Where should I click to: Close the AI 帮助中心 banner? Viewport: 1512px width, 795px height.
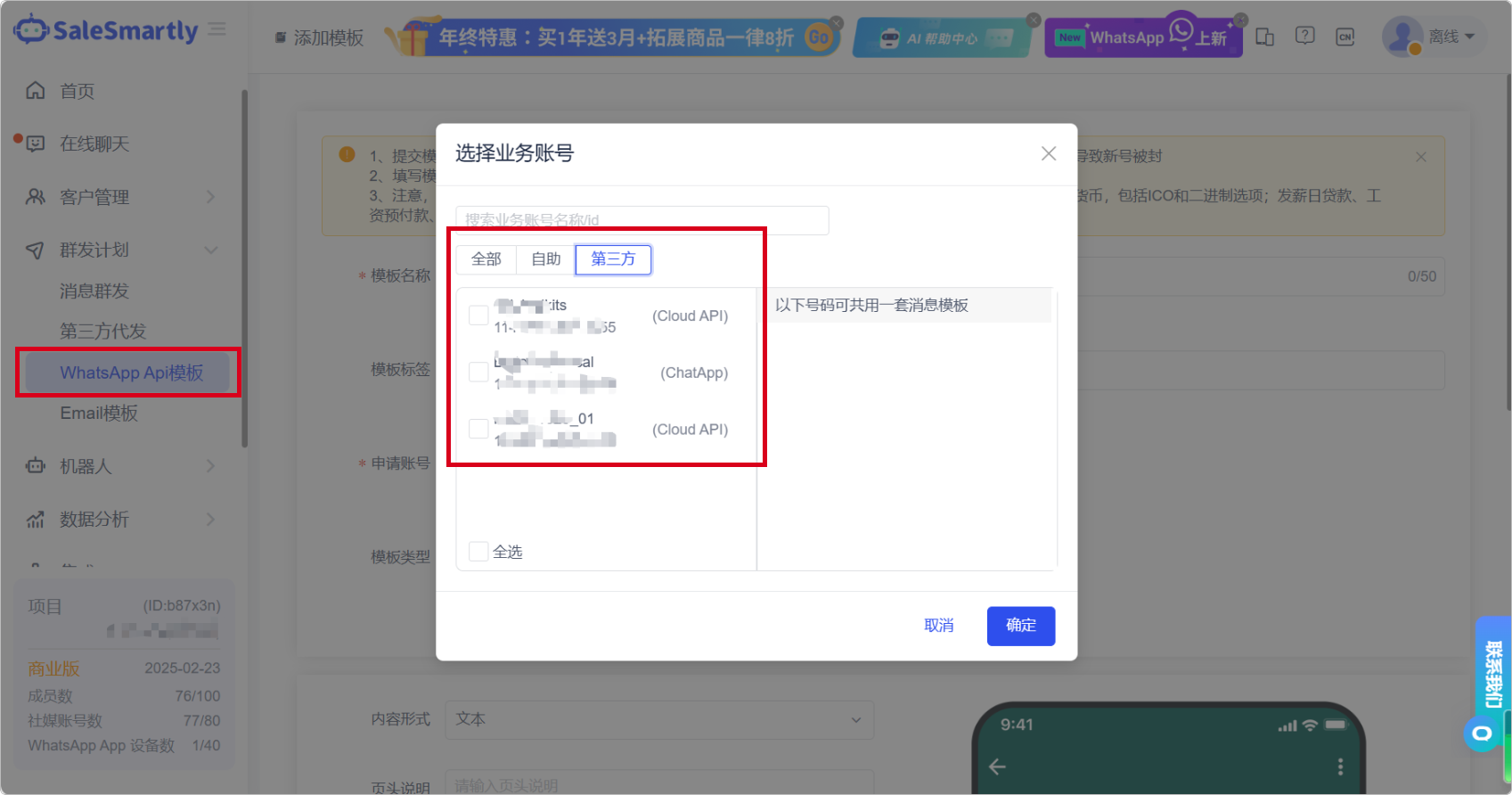click(x=1034, y=20)
